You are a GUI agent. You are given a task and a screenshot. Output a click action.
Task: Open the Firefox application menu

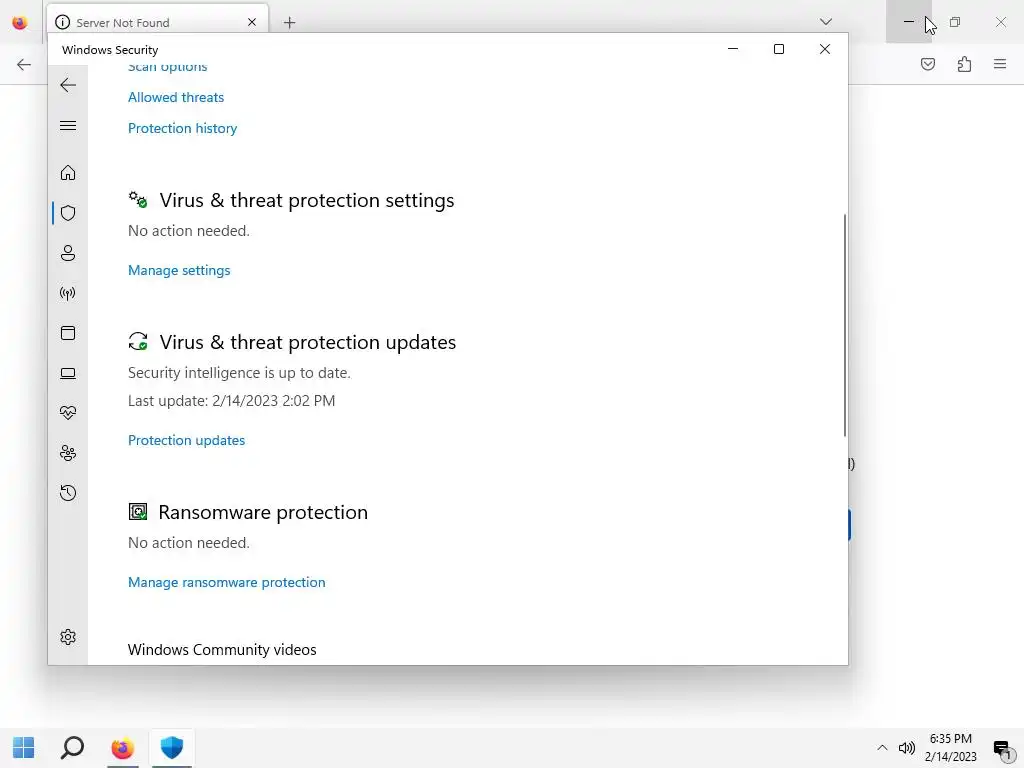[1000, 64]
